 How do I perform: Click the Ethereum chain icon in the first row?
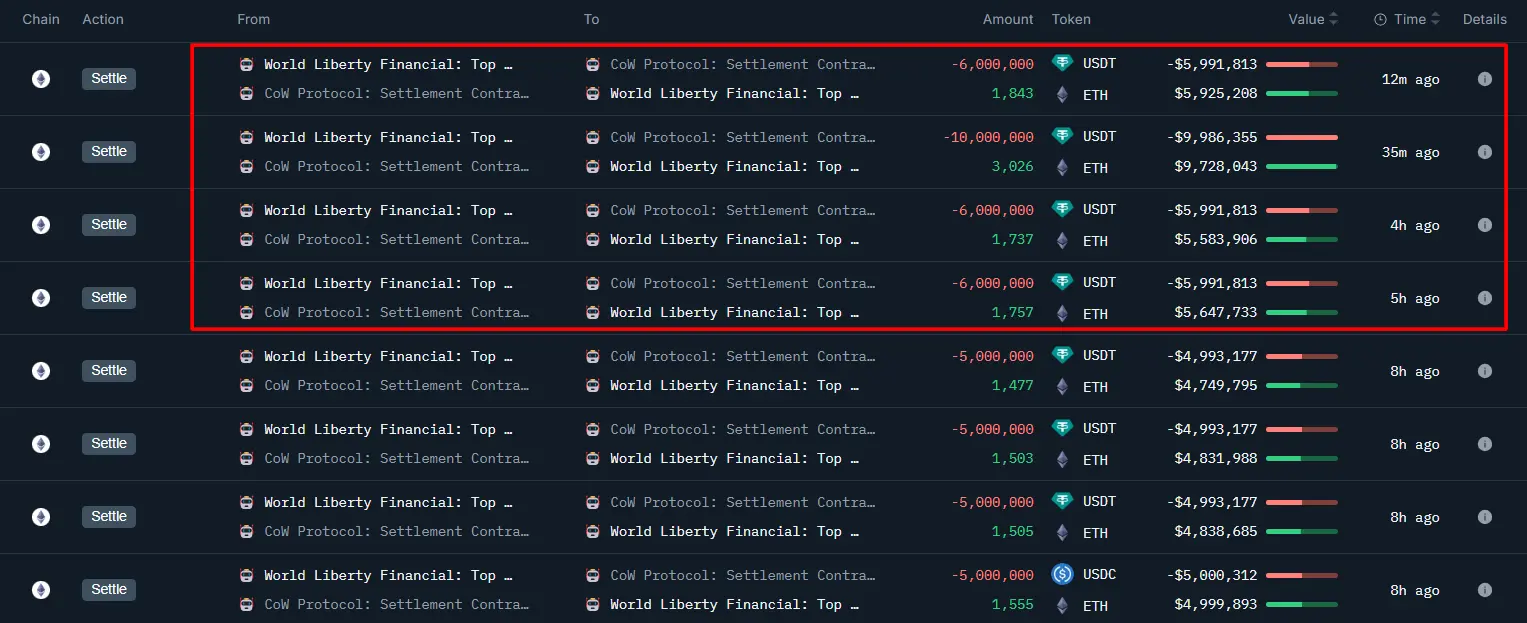40,78
